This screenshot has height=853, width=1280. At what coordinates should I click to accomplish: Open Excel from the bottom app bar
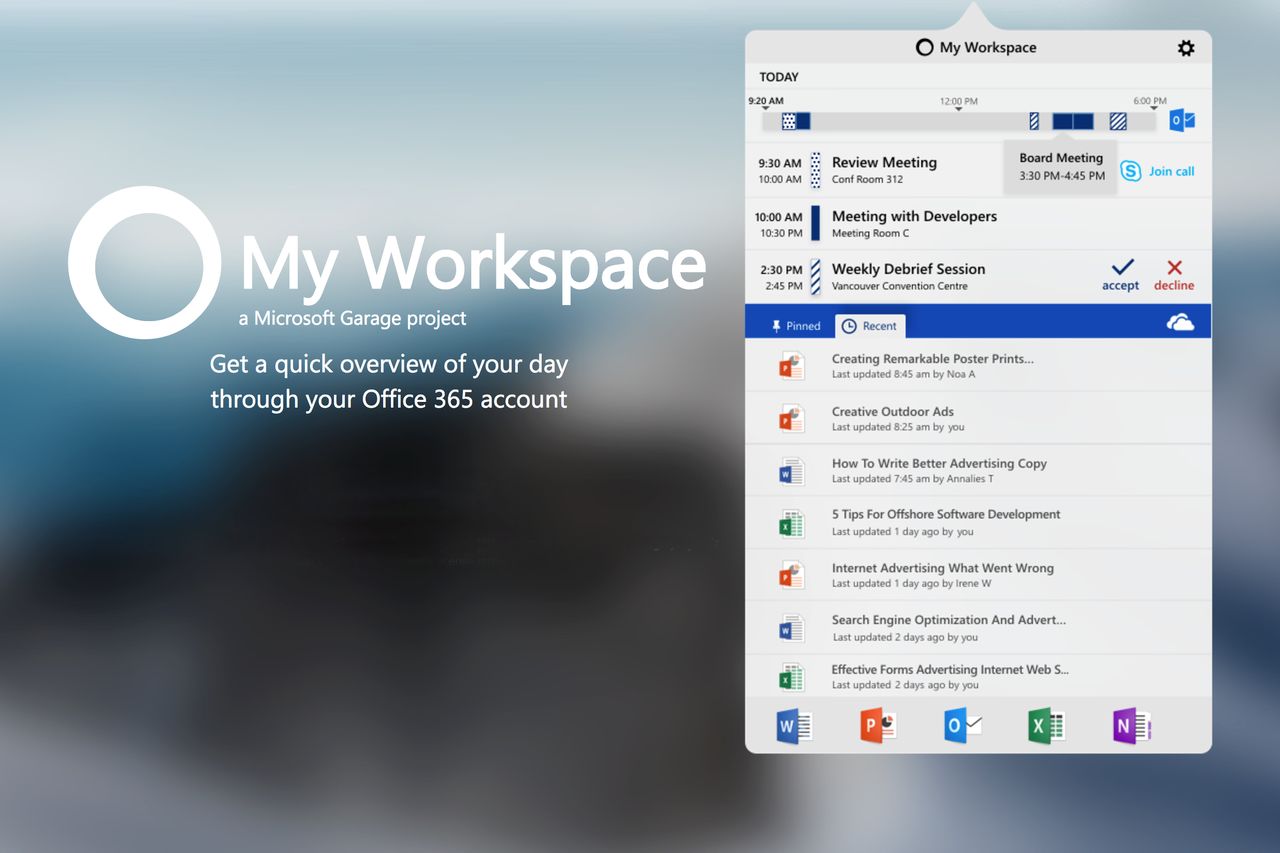coord(1046,725)
